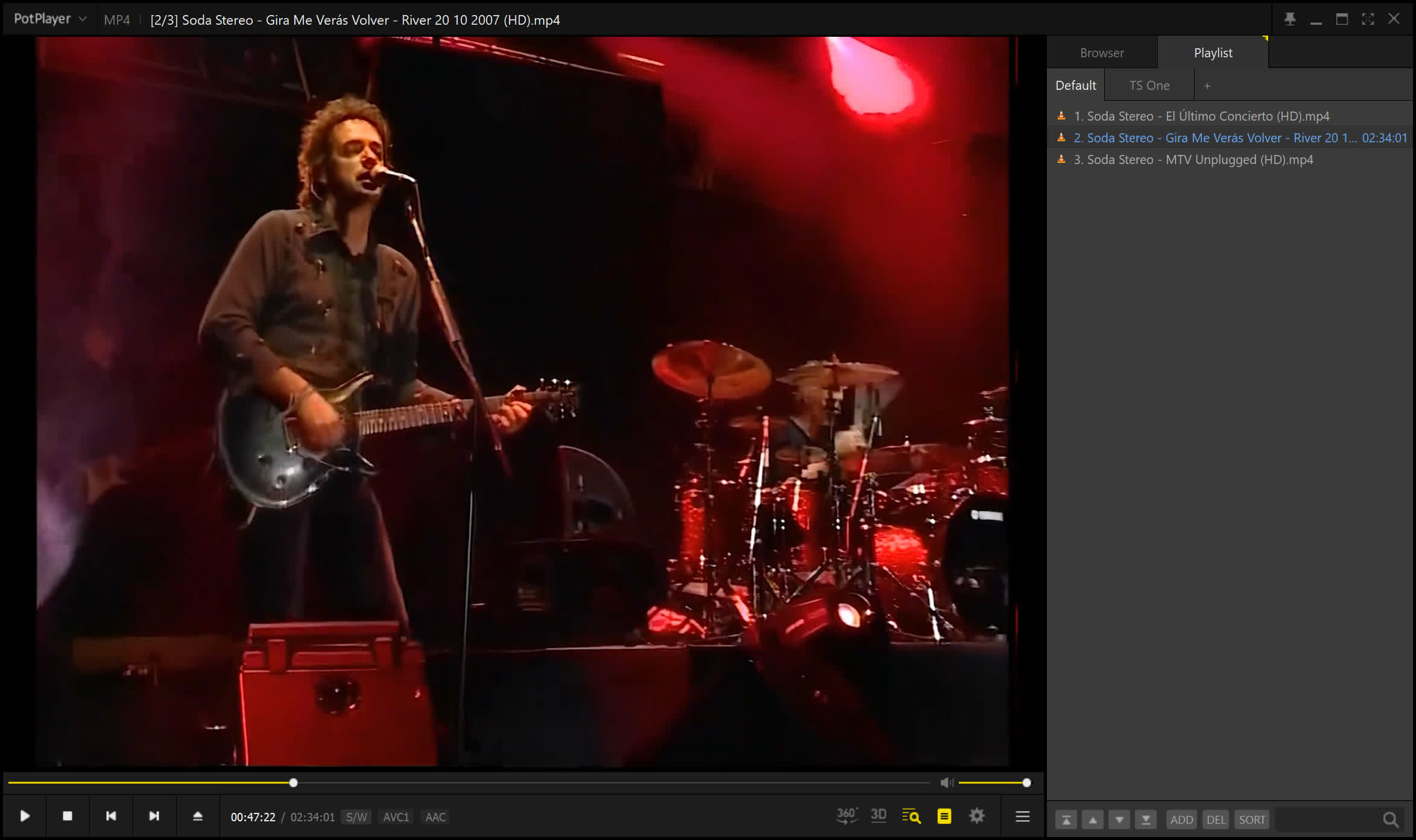Move selected item to bottom of playlist
The width and height of the screenshot is (1416, 840).
click(1146, 819)
